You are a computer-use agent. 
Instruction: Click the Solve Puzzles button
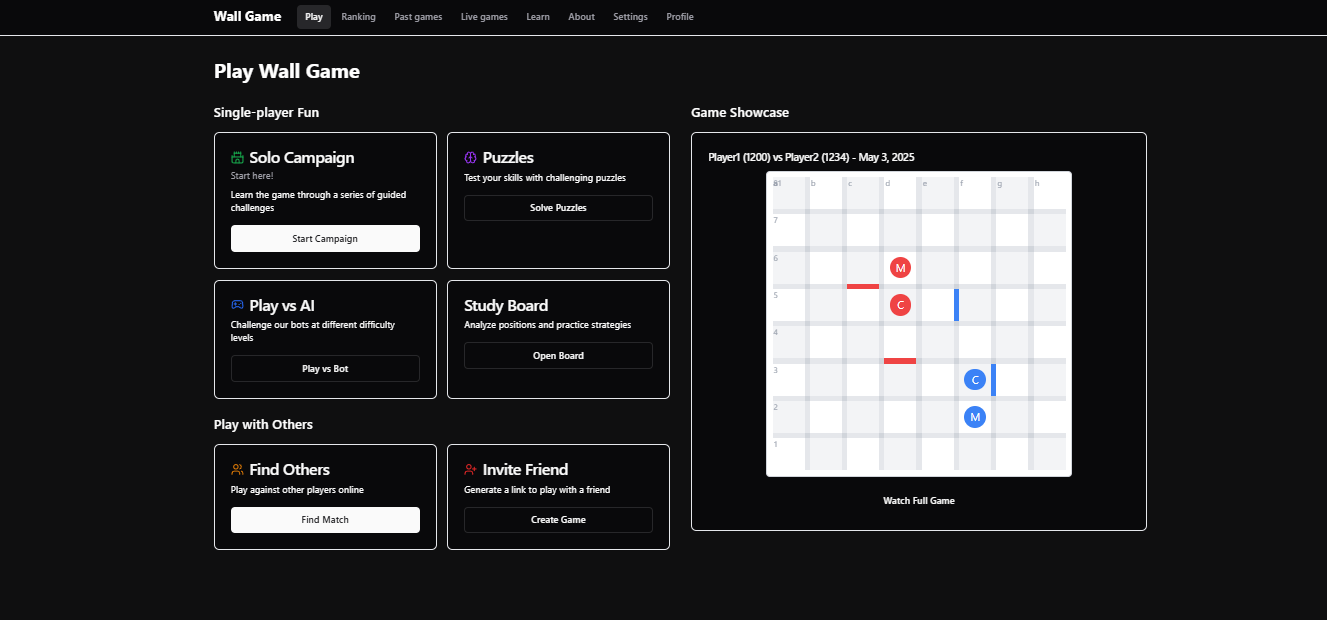[558, 208]
